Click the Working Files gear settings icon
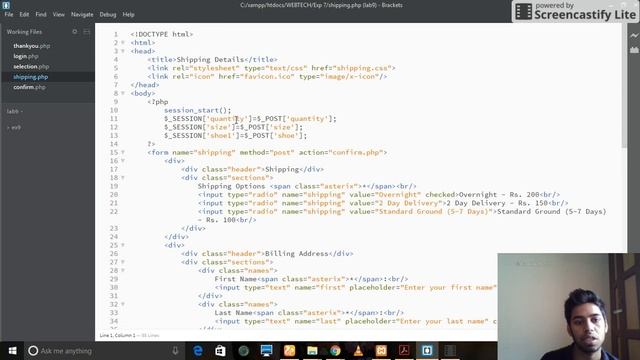The image size is (640, 360). tap(74, 31)
